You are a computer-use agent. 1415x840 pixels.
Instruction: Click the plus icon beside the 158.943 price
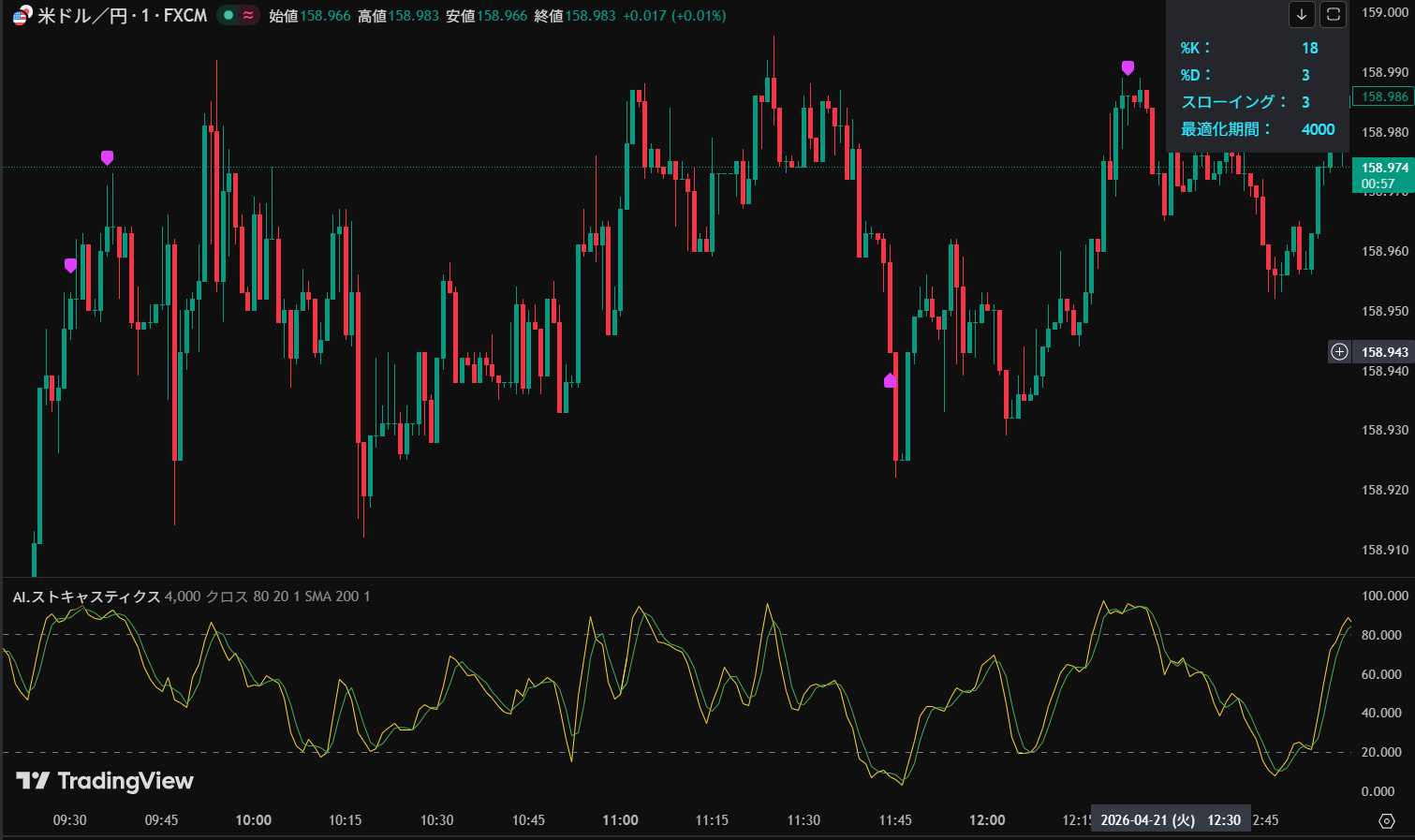pyautogui.click(x=1339, y=352)
